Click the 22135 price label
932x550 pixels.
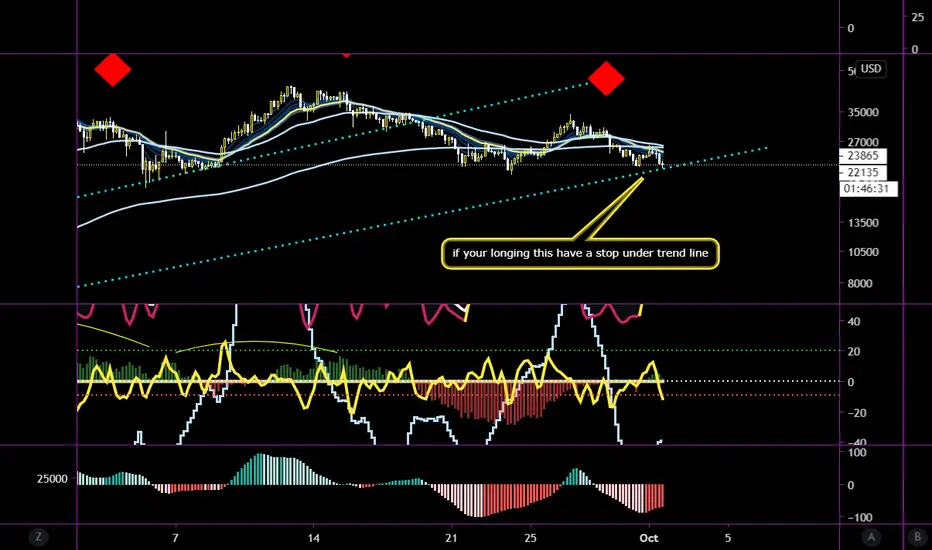[x=863, y=172]
